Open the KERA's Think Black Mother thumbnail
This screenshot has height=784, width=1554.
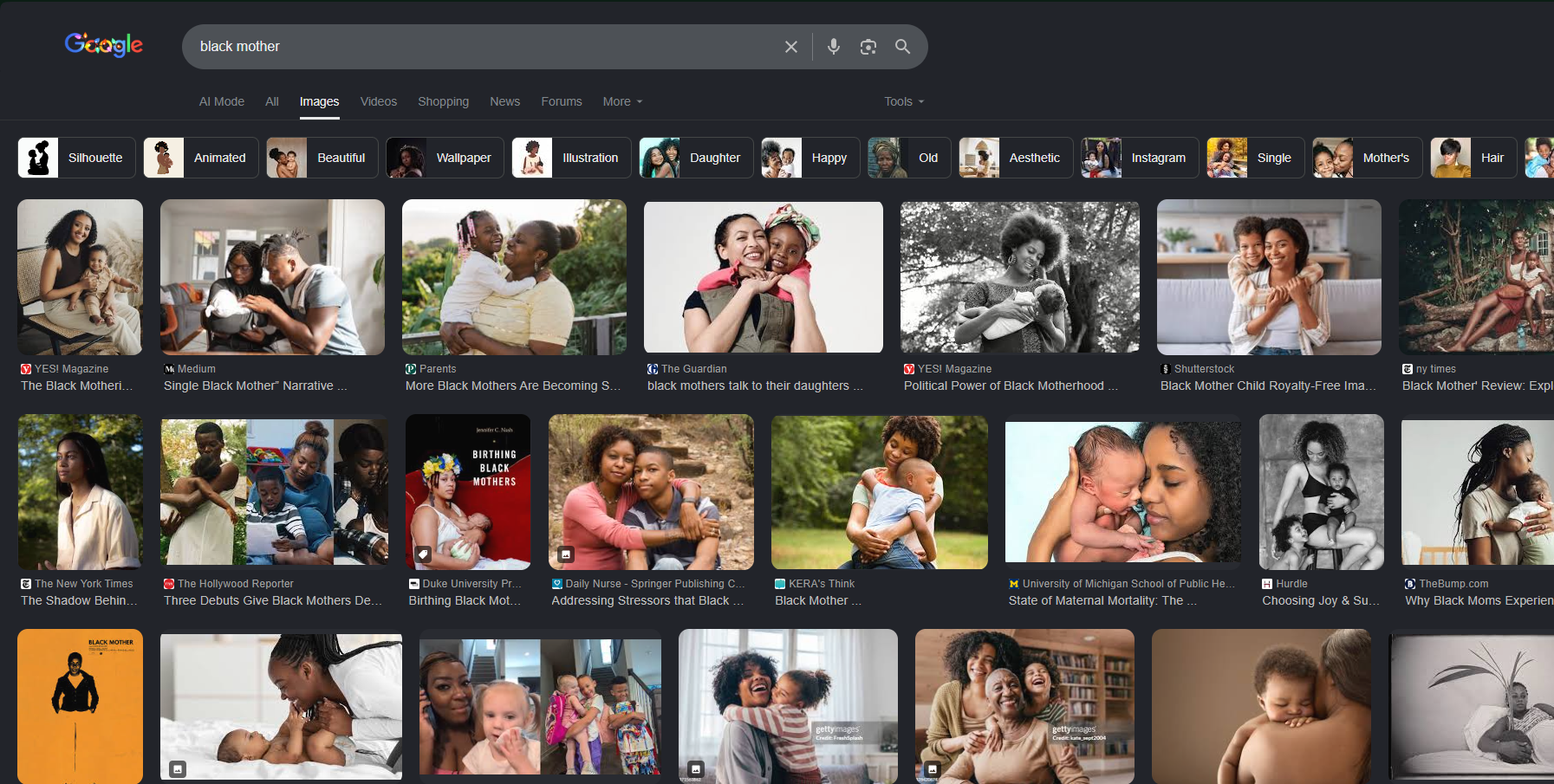(x=879, y=492)
